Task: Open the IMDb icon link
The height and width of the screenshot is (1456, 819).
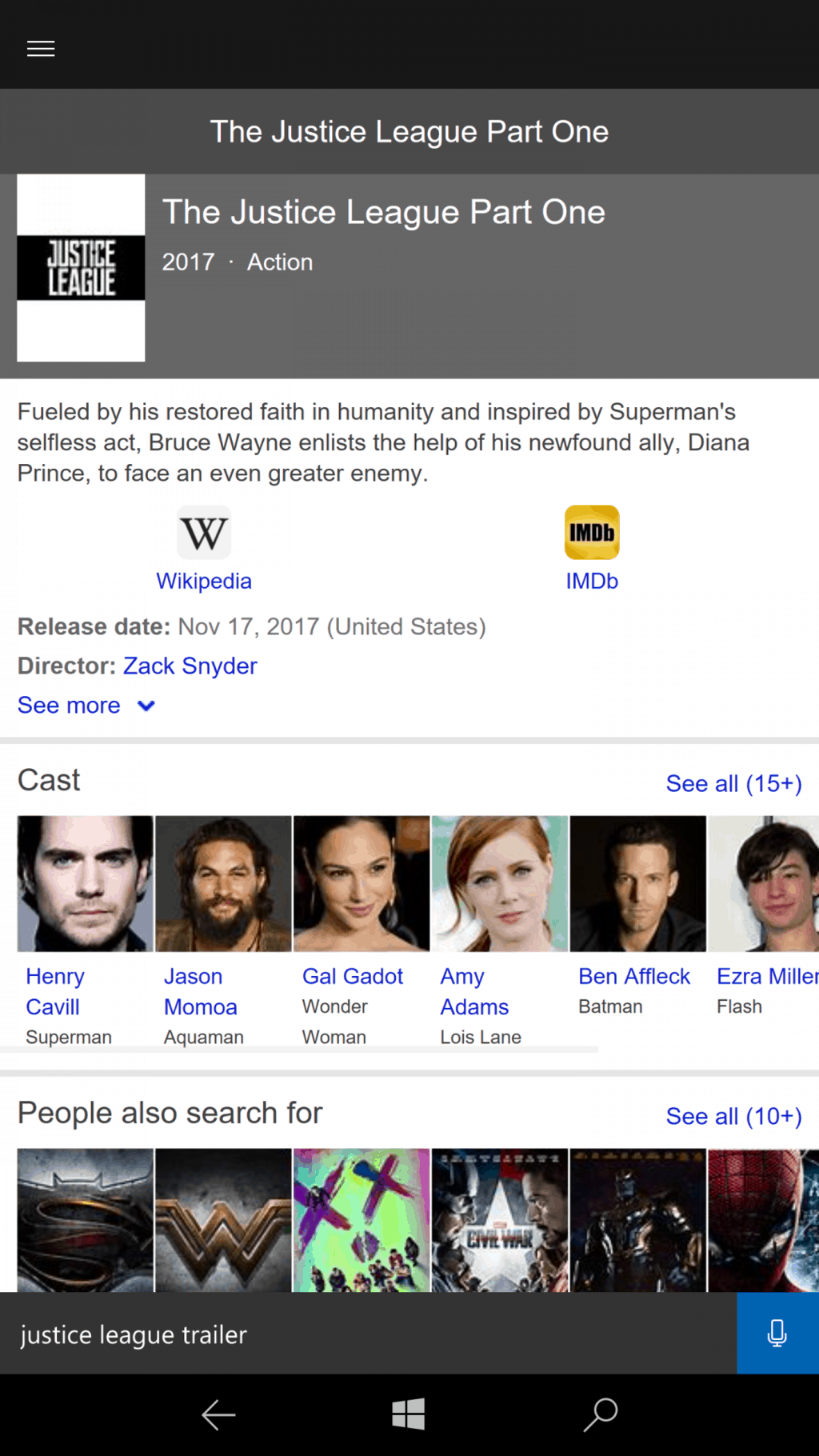Action: [x=592, y=533]
